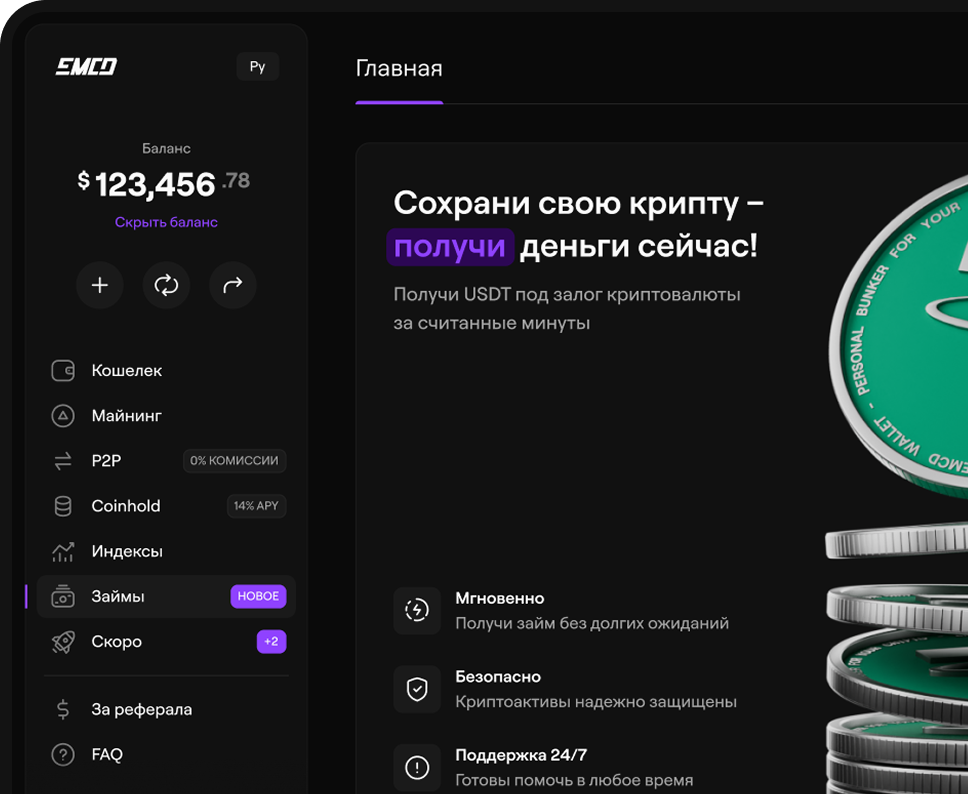Image resolution: width=968 pixels, height=794 pixels.
Task: Click the dollar icon beside За реферала
Action: coord(63,709)
